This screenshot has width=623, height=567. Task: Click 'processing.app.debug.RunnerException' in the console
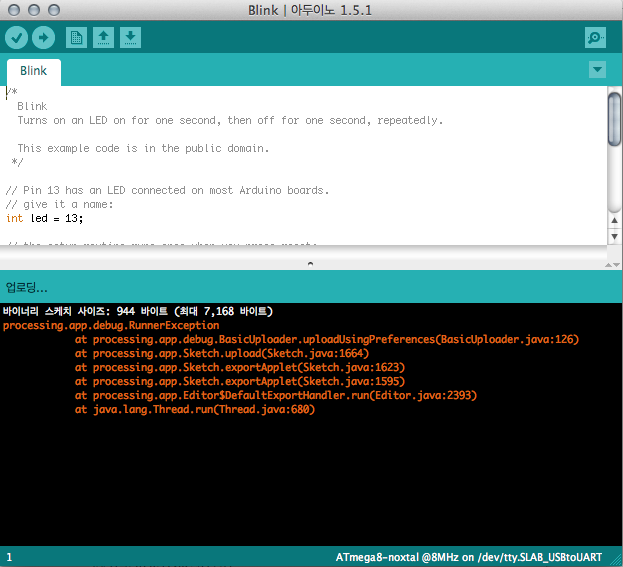point(111,325)
